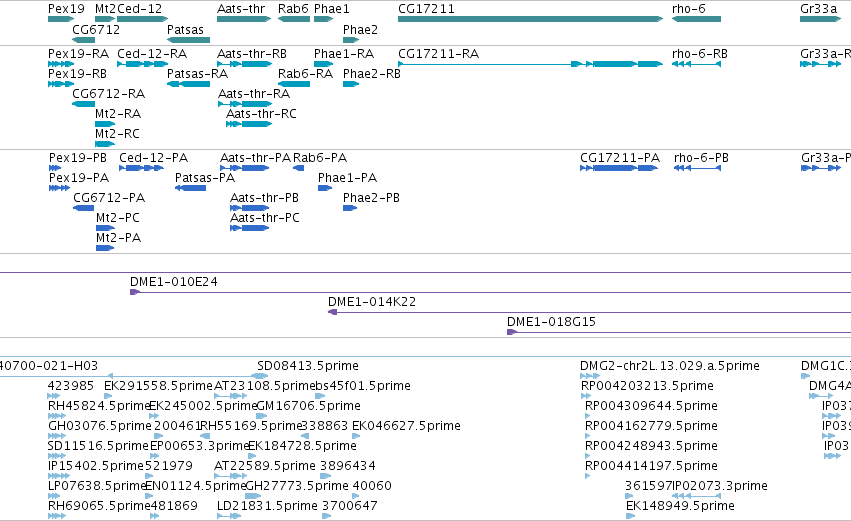Screen dimensions: 851x521
Task: Select the DMG2-chr2L.13.029.a.5prime EST
Action: [590, 376]
